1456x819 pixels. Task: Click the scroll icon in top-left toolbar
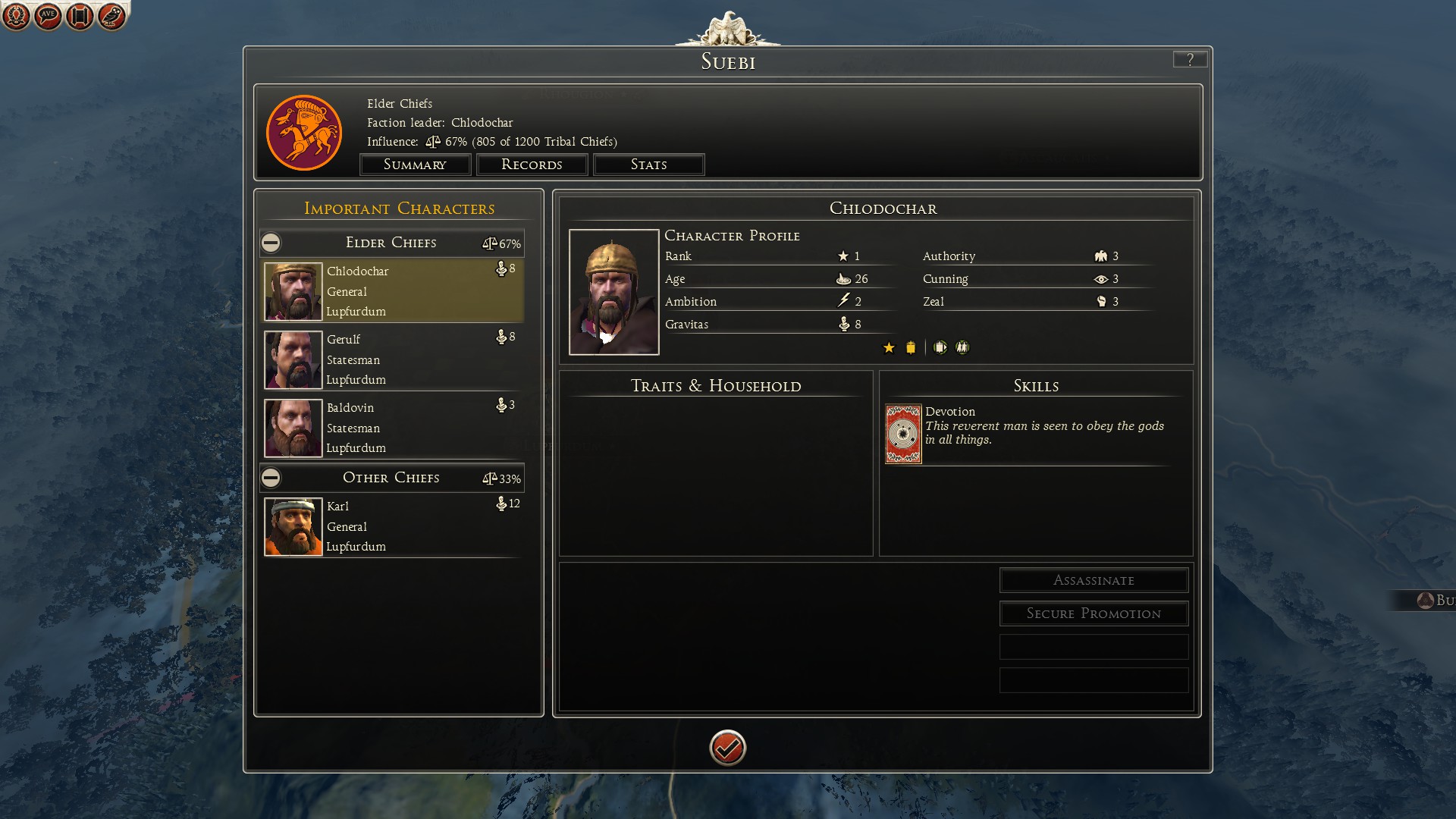[x=80, y=16]
